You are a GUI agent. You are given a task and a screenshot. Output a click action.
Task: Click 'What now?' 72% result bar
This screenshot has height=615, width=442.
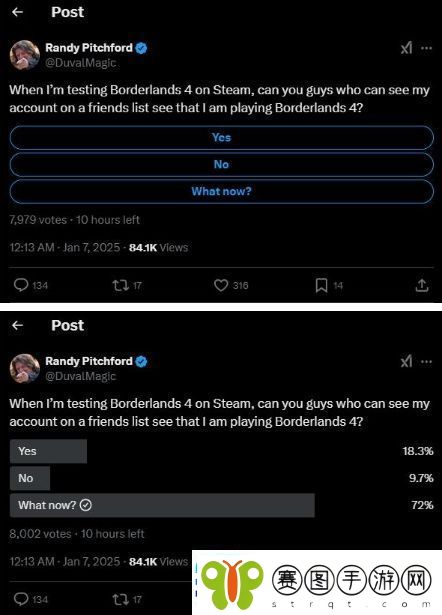162,505
